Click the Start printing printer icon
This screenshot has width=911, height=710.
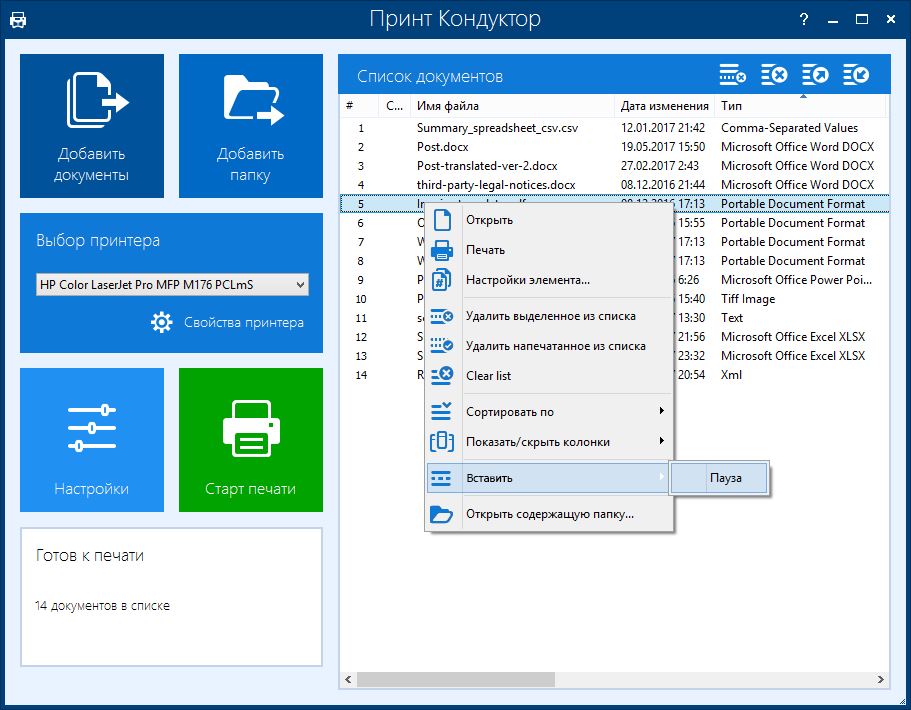click(x=251, y=428)
